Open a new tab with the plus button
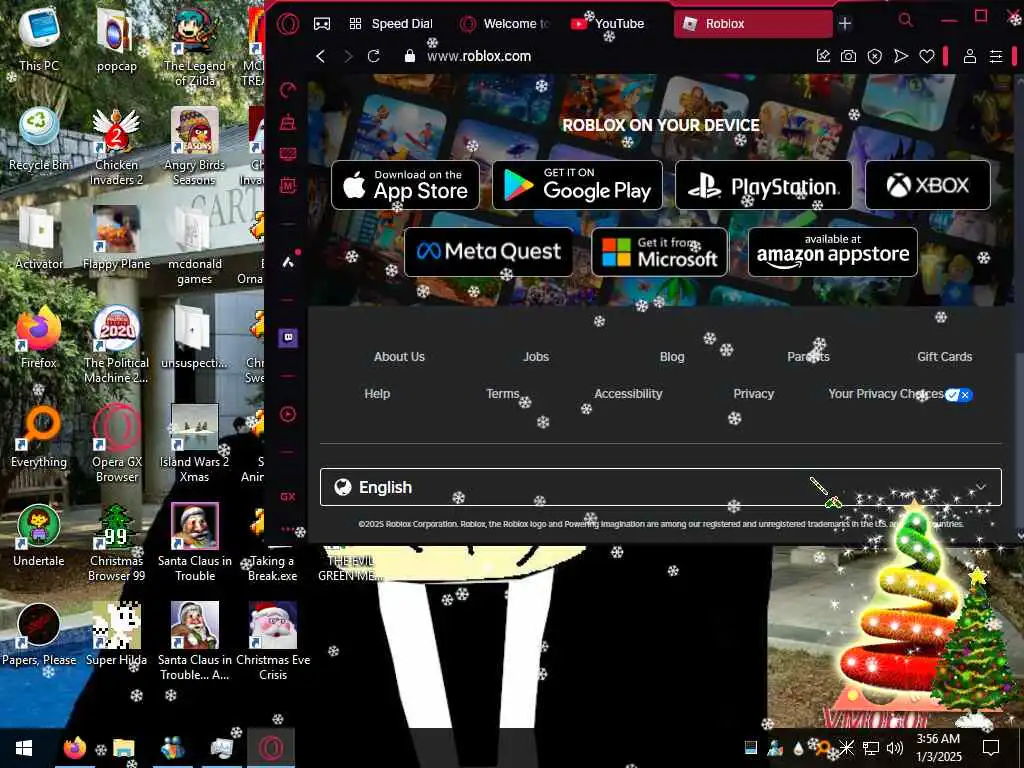The image size is (1024, 768). [x=845, y=24]
